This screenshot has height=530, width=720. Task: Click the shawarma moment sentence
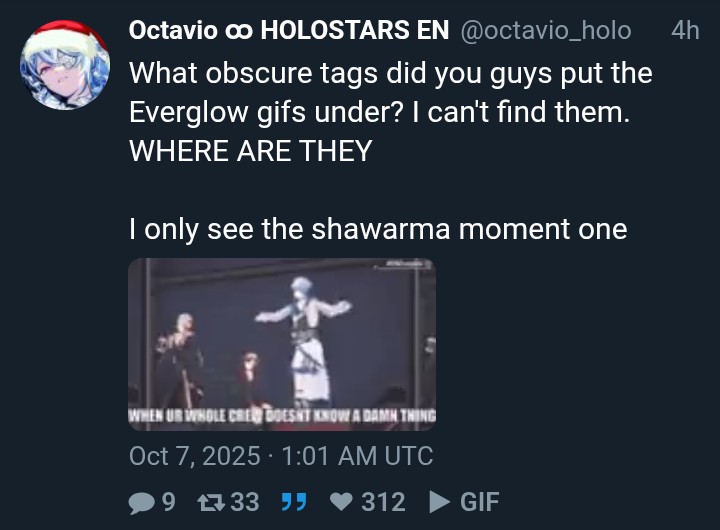click(x=378, y=229)
